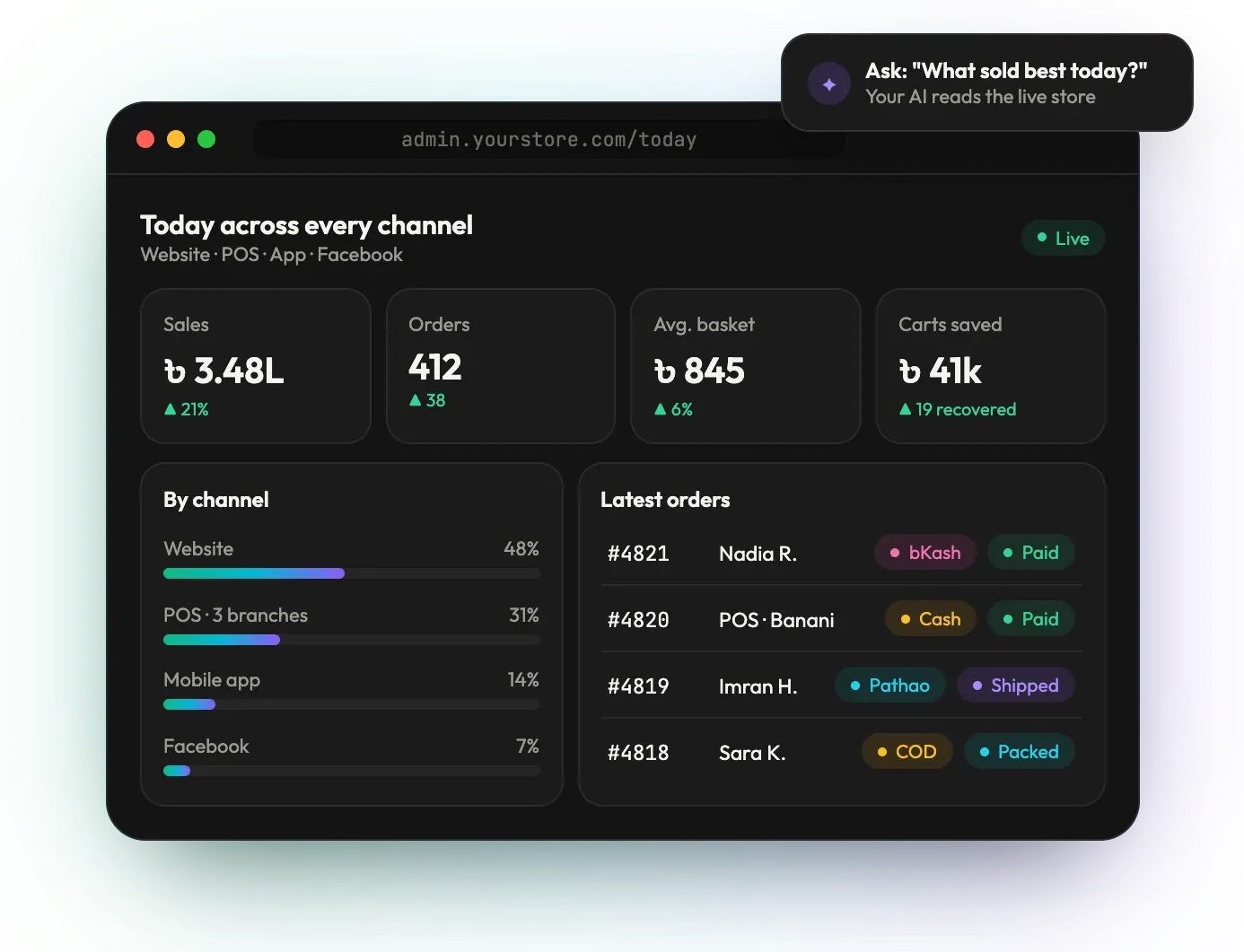Open order number #4818

[x=638, y=753]
